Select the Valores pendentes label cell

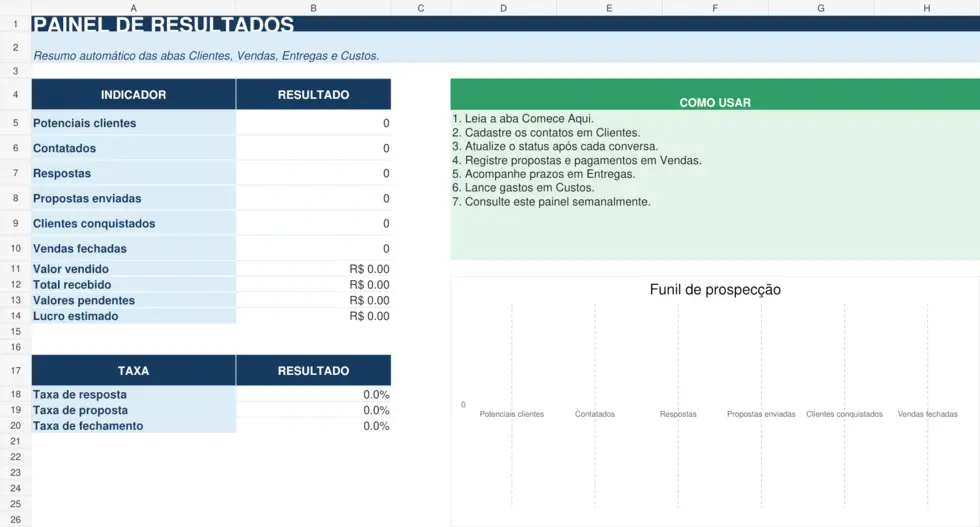[134, 300]
